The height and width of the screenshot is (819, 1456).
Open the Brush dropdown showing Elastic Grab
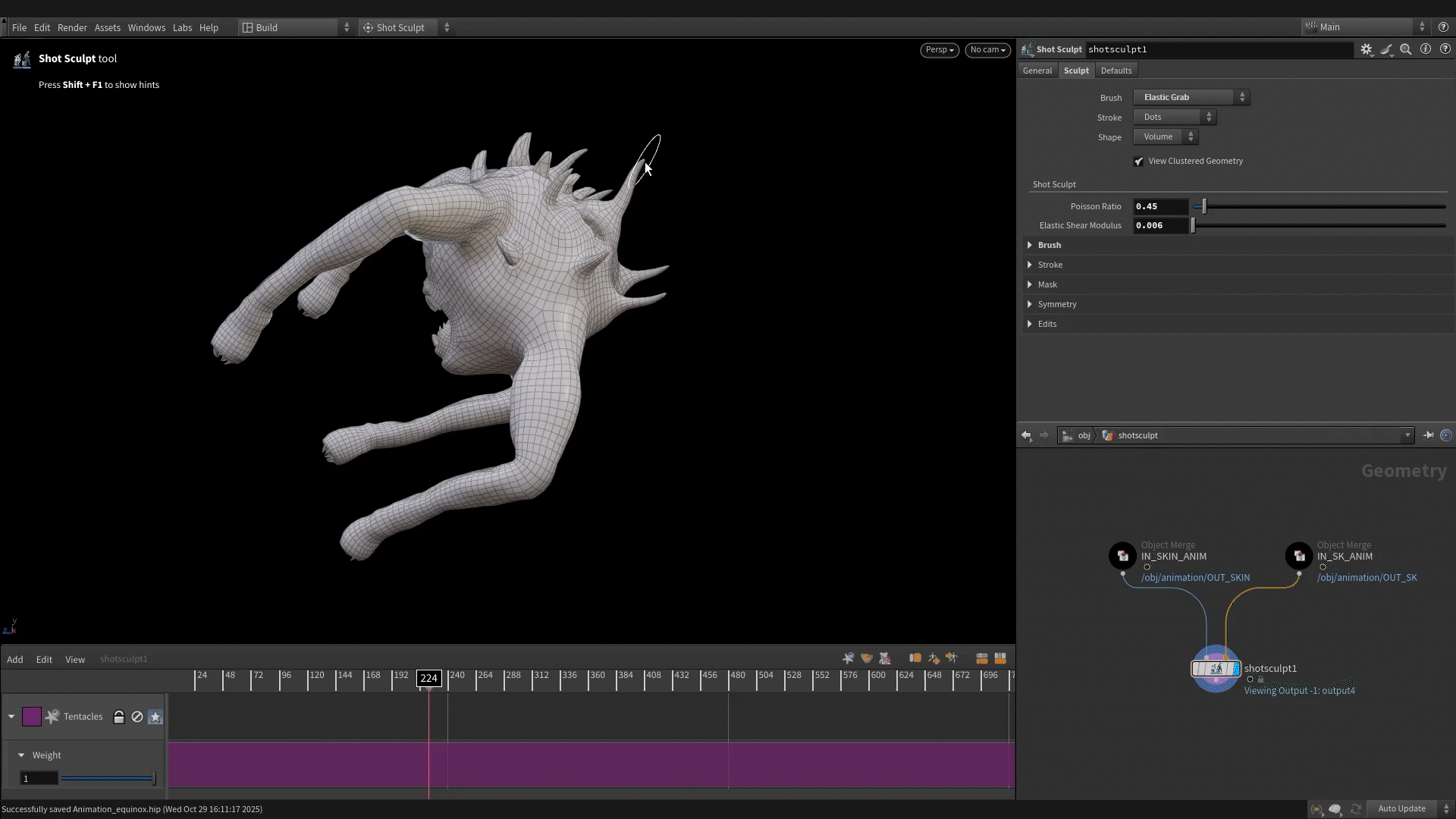[1191, 97]
